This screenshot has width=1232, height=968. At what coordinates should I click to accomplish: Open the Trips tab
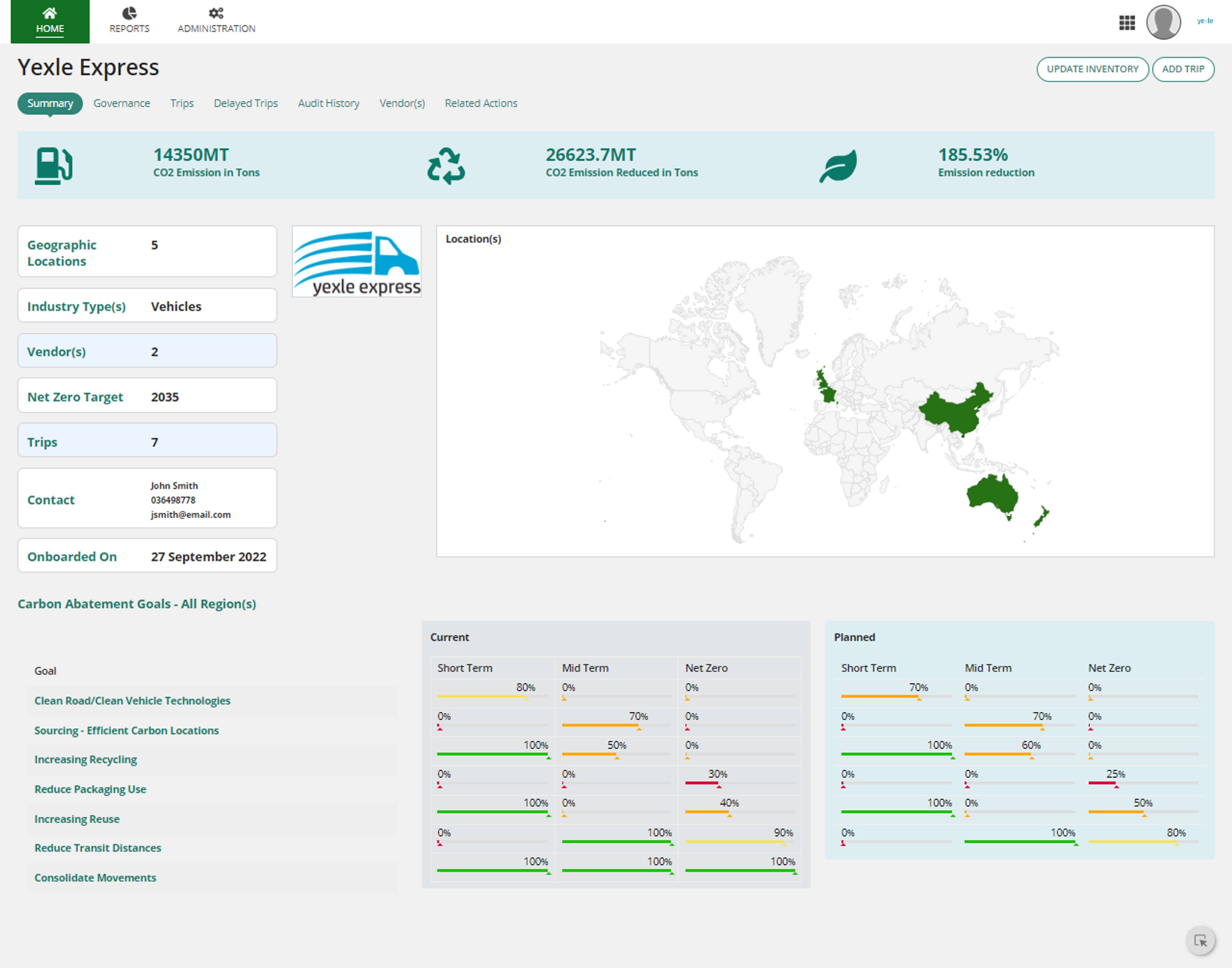(x=182, y=103)
